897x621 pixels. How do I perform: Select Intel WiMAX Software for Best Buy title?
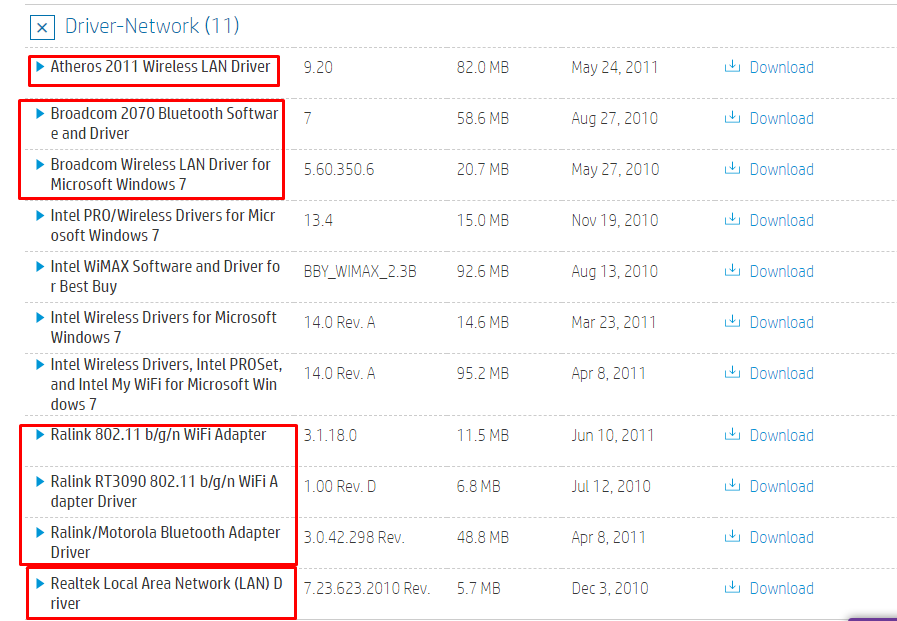(x=165, y=276)
